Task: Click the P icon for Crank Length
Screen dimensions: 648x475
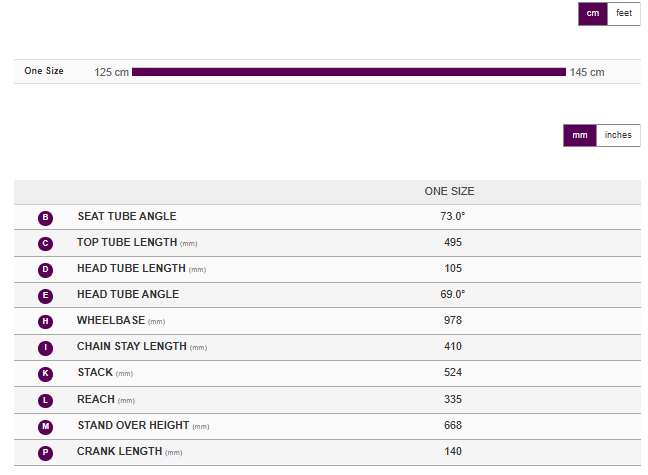Action: pos(45,452)
